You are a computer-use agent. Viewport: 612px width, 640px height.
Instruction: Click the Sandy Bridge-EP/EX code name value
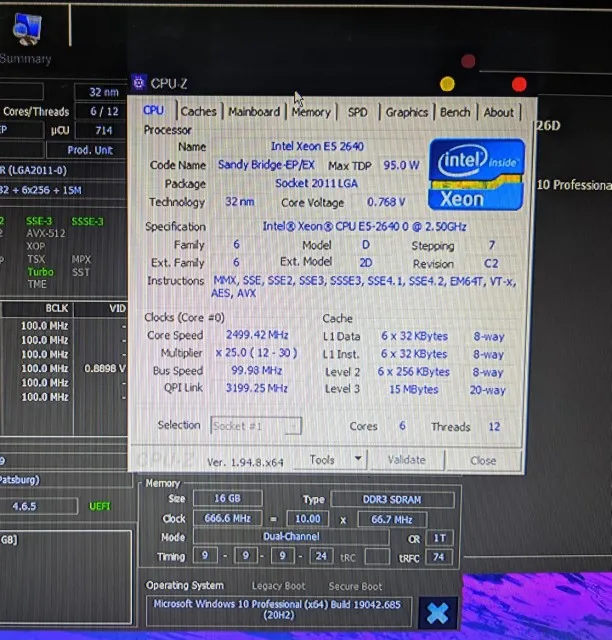click(x=266, y=164)
